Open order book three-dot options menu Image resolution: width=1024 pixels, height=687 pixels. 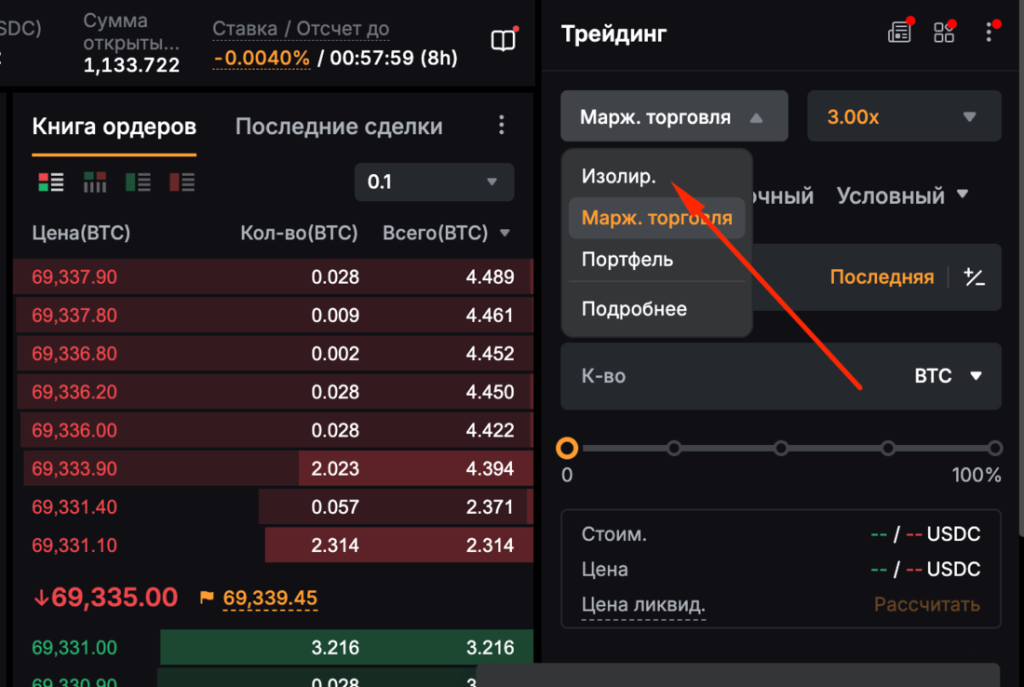click(502, 126)
